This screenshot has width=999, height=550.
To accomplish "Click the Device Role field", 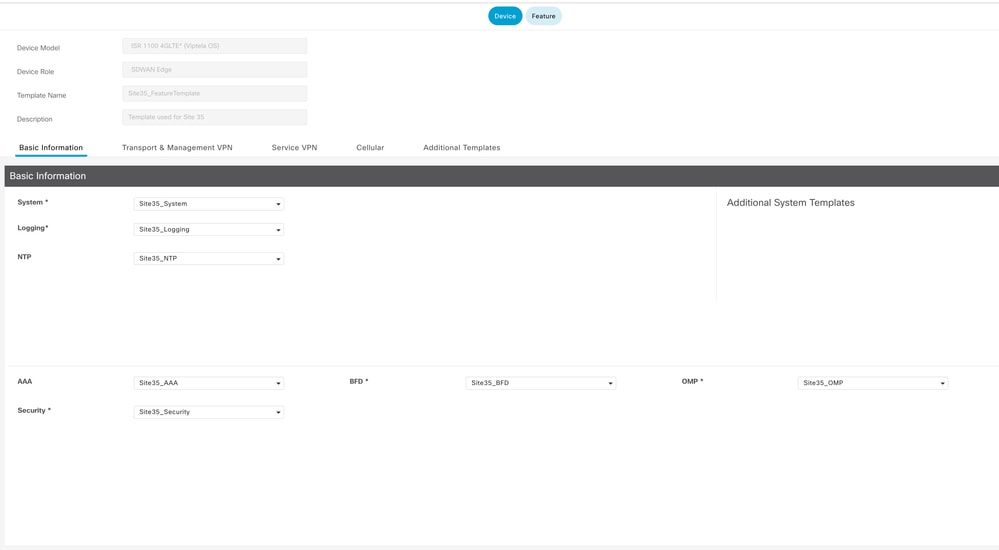I will pos(215,69).
